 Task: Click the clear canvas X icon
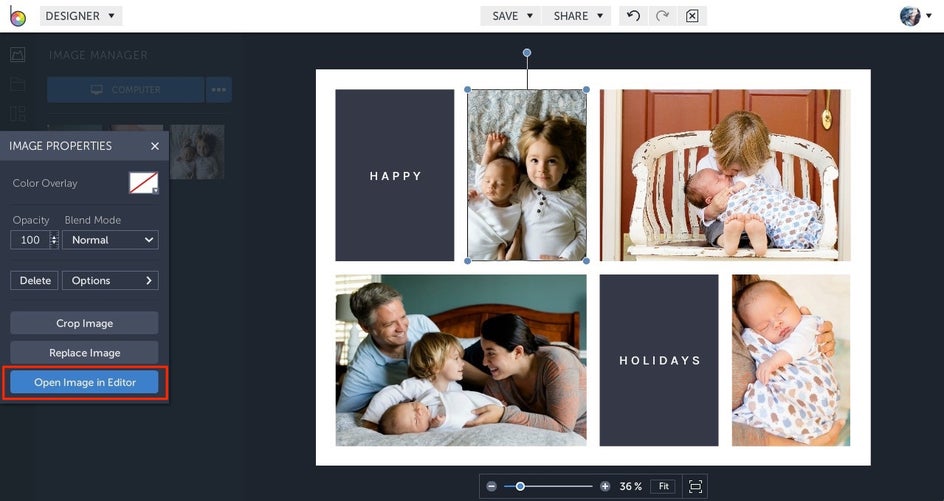tap(692, 16)
